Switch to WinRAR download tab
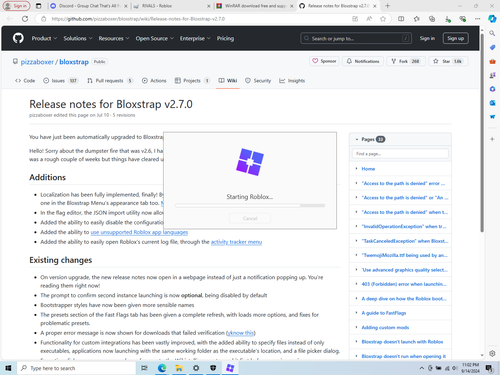Viewport: 500px width, 375px height. pos(252,6)
